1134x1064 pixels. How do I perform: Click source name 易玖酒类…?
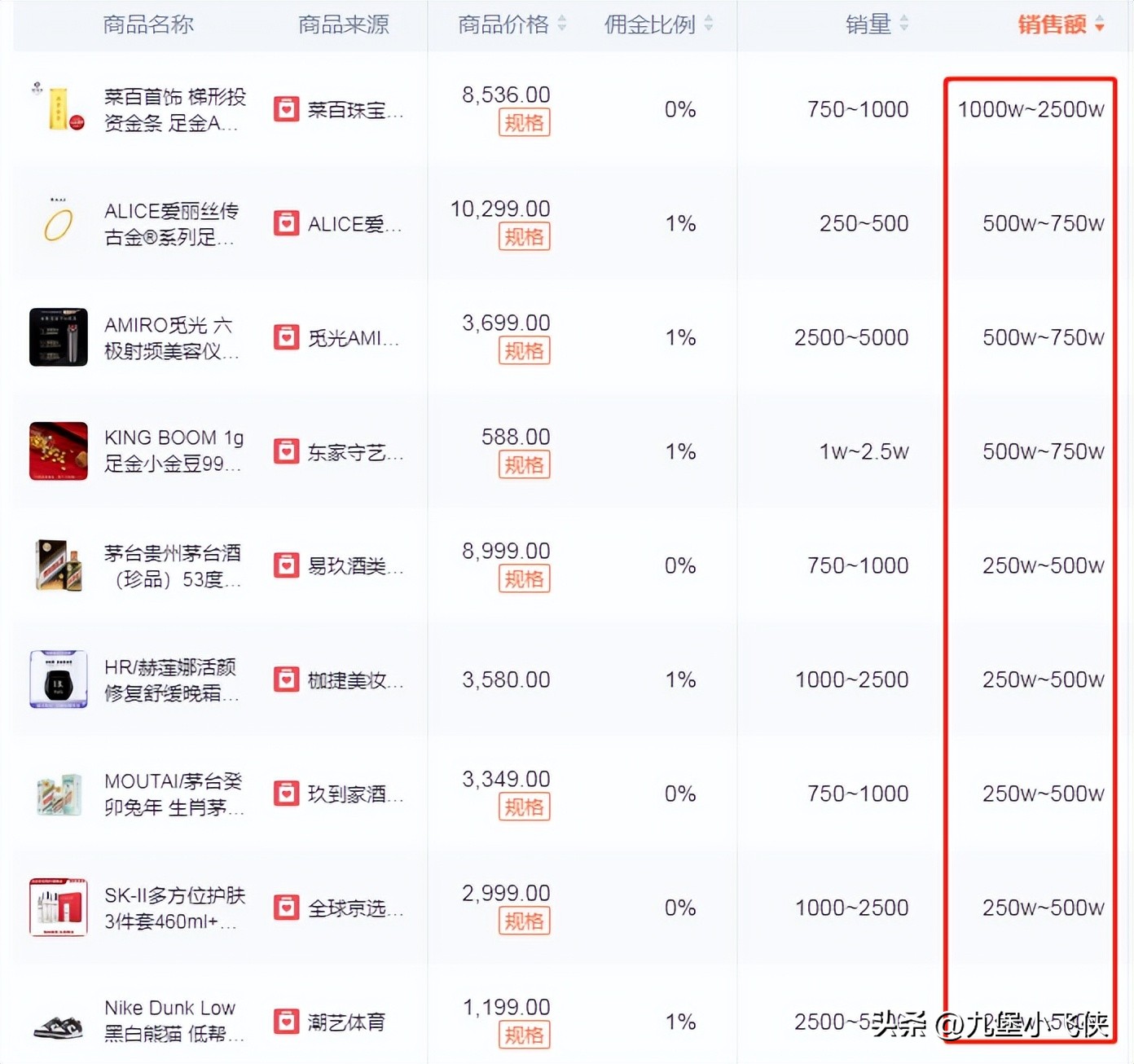click(x=355, y=566)
